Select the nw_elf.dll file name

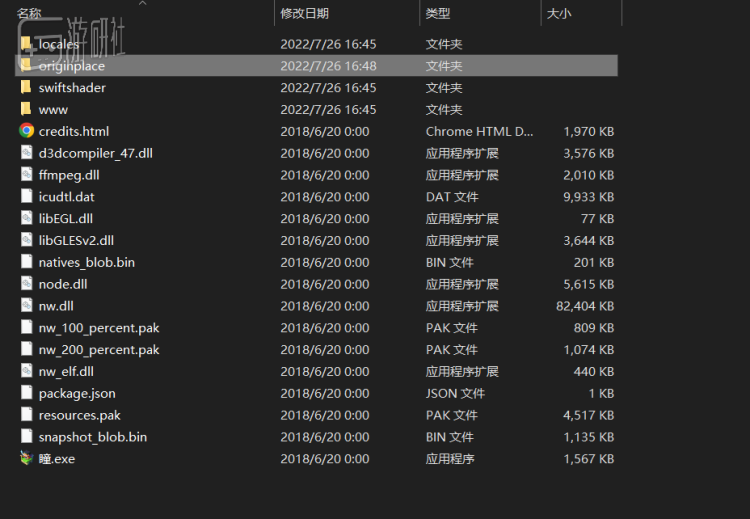tap(66, 372)
